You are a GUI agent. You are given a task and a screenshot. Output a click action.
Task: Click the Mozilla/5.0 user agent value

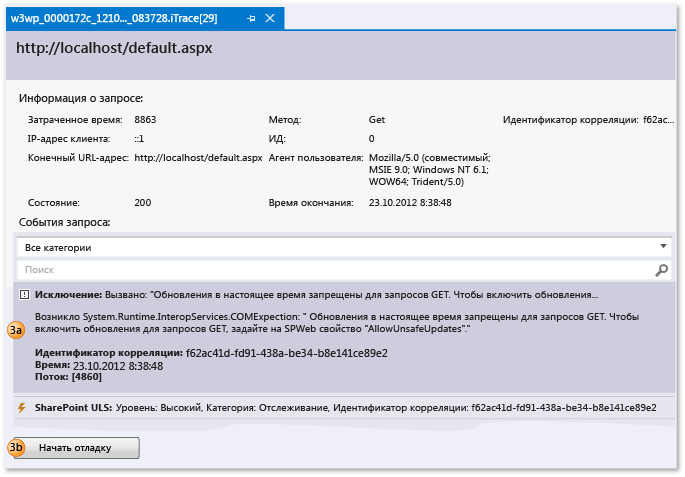pyautogui.click(x=429, y=169)
